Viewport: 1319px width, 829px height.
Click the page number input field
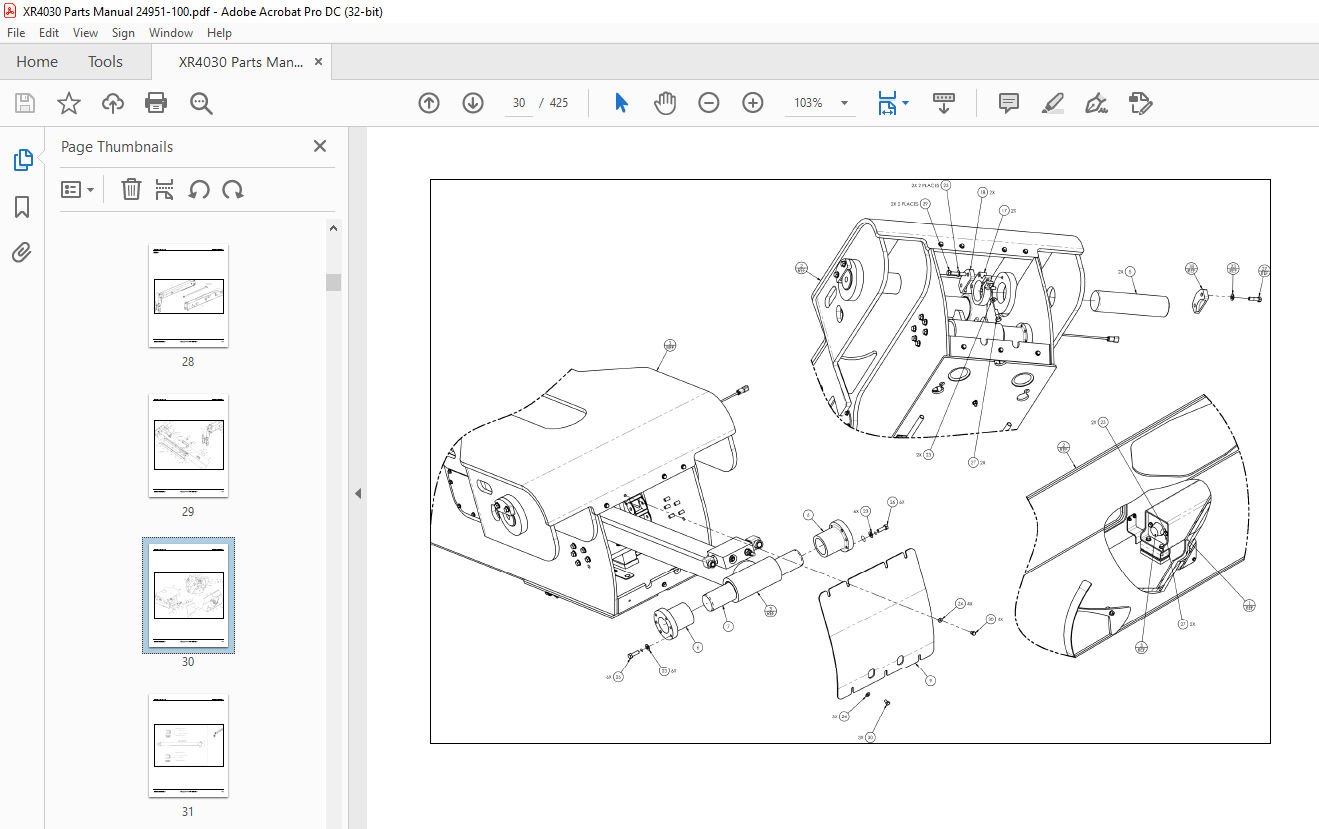tap(519, 103)
